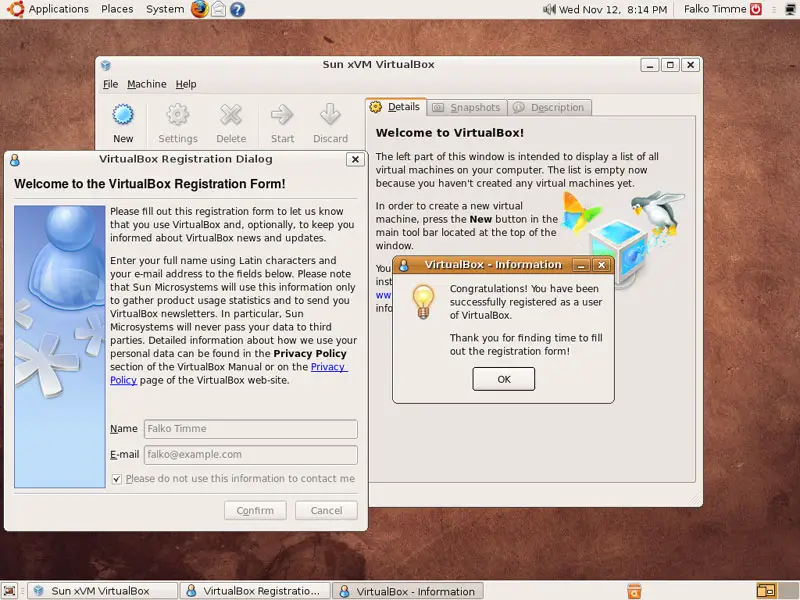Click the Discard toolbar icon
The width and height of the screenshot is (800, 600).
[x=330, y=115]
